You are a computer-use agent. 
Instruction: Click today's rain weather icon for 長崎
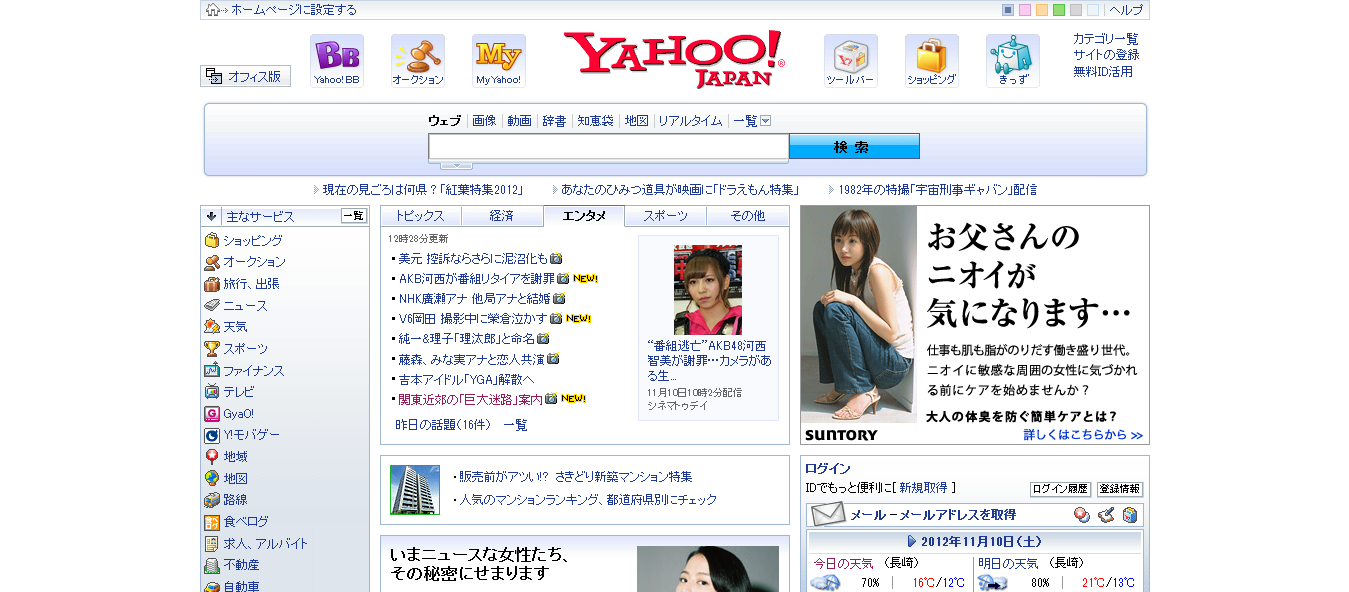tap(825, 583)
